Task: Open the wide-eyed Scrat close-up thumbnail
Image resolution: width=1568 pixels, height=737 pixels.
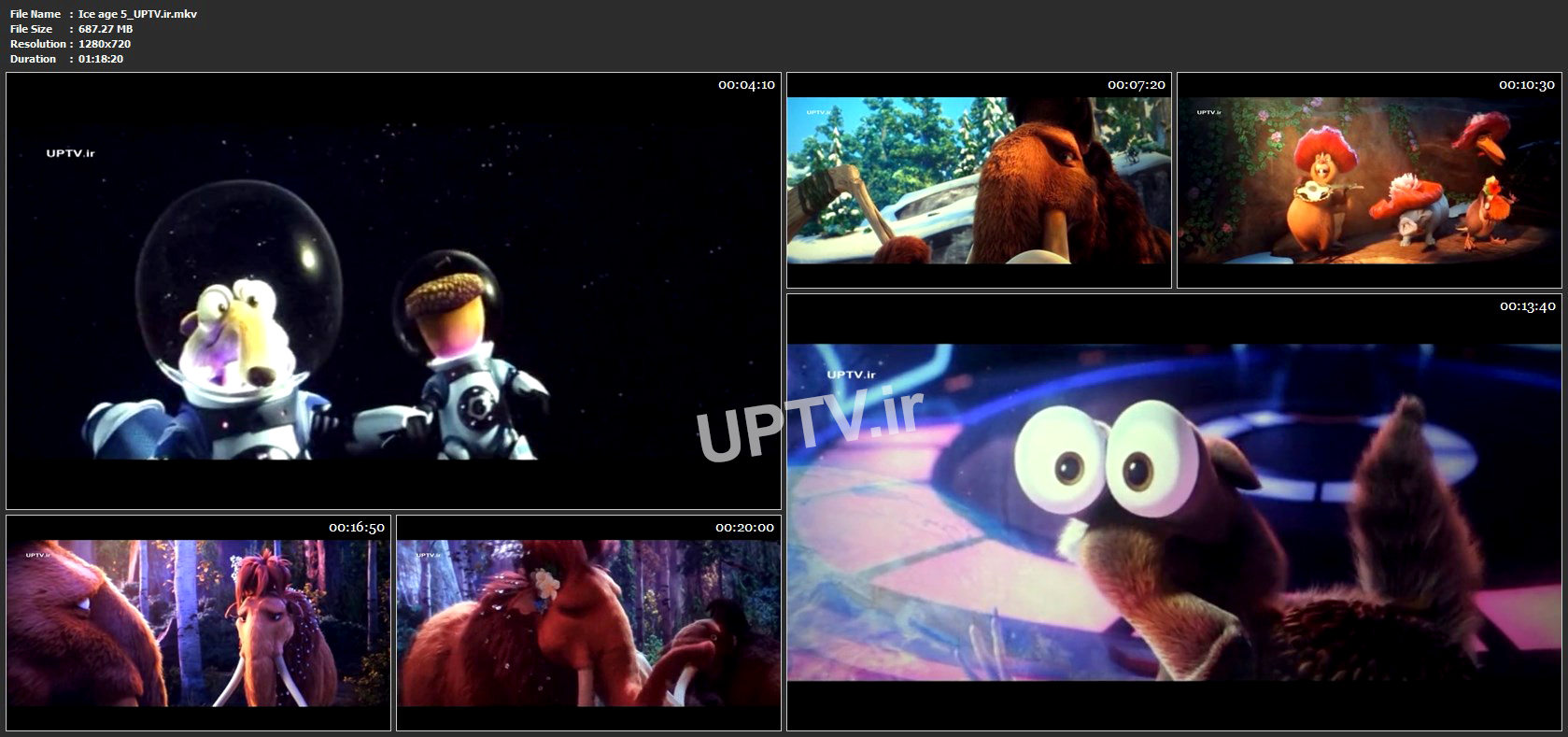Action: pyautogui.click(x=1174, y=512)
